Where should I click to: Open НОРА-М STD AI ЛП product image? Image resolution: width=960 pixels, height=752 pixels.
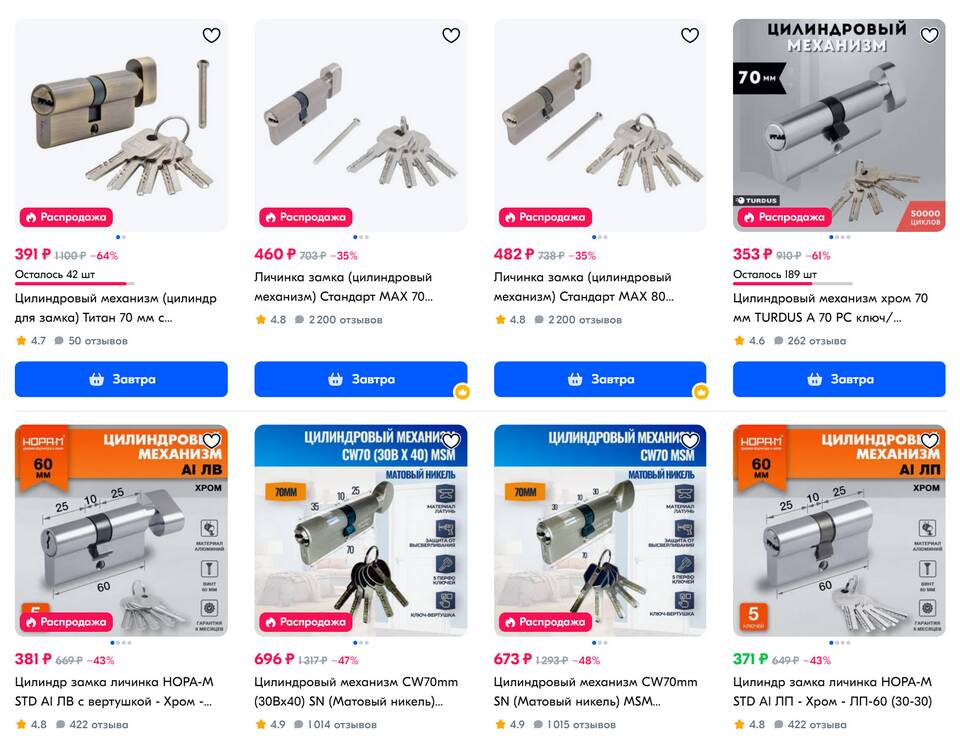839,530
